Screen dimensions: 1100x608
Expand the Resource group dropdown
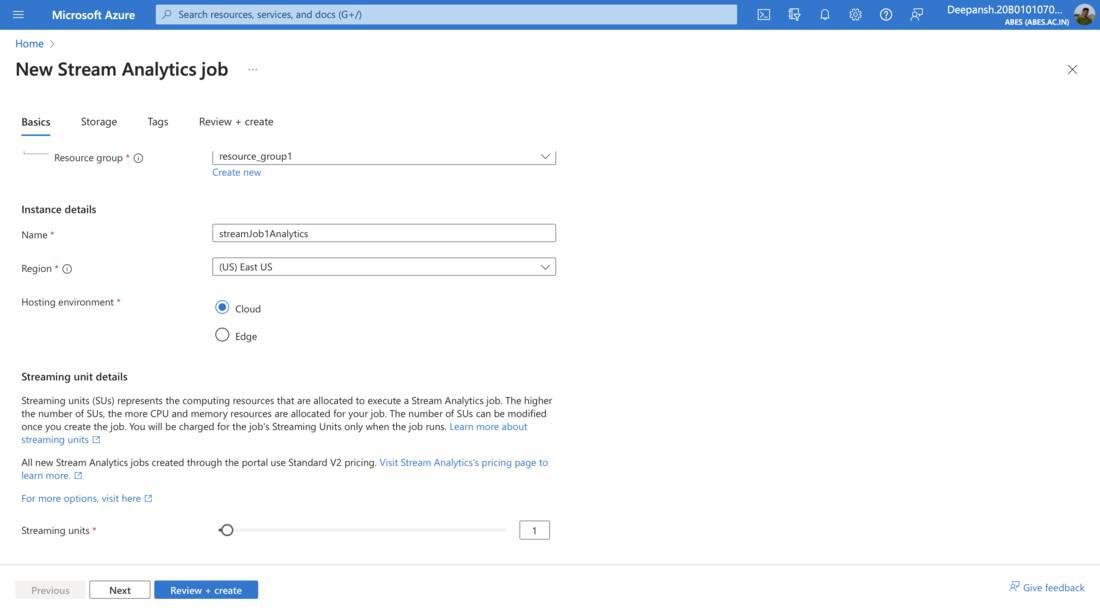click(x=384, y=157)
